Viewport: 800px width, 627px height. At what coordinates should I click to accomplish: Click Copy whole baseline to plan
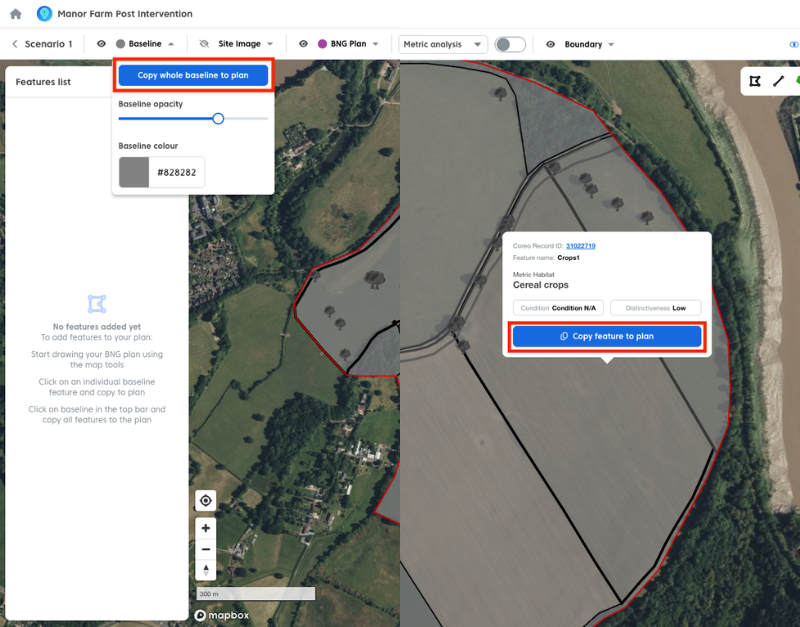193,75
